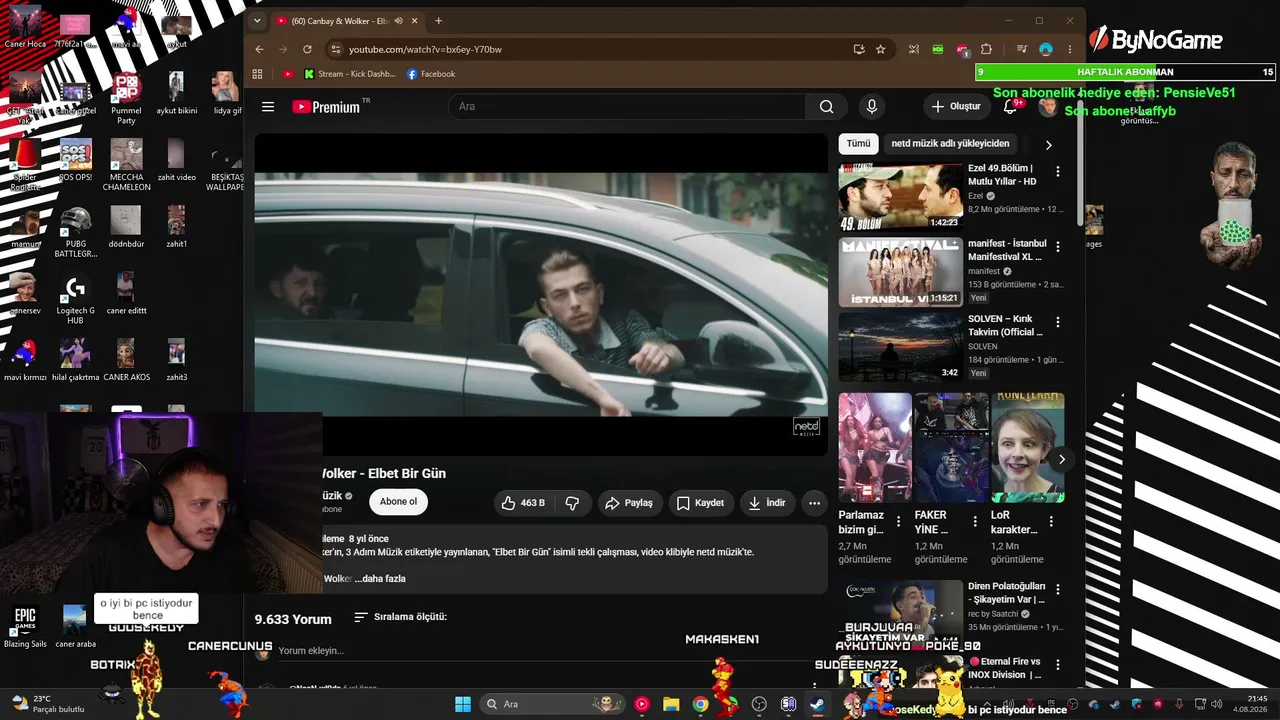Open Chrome's three-dot menu
Viewport: 1280px width, 720px height.
(1070, 49)
